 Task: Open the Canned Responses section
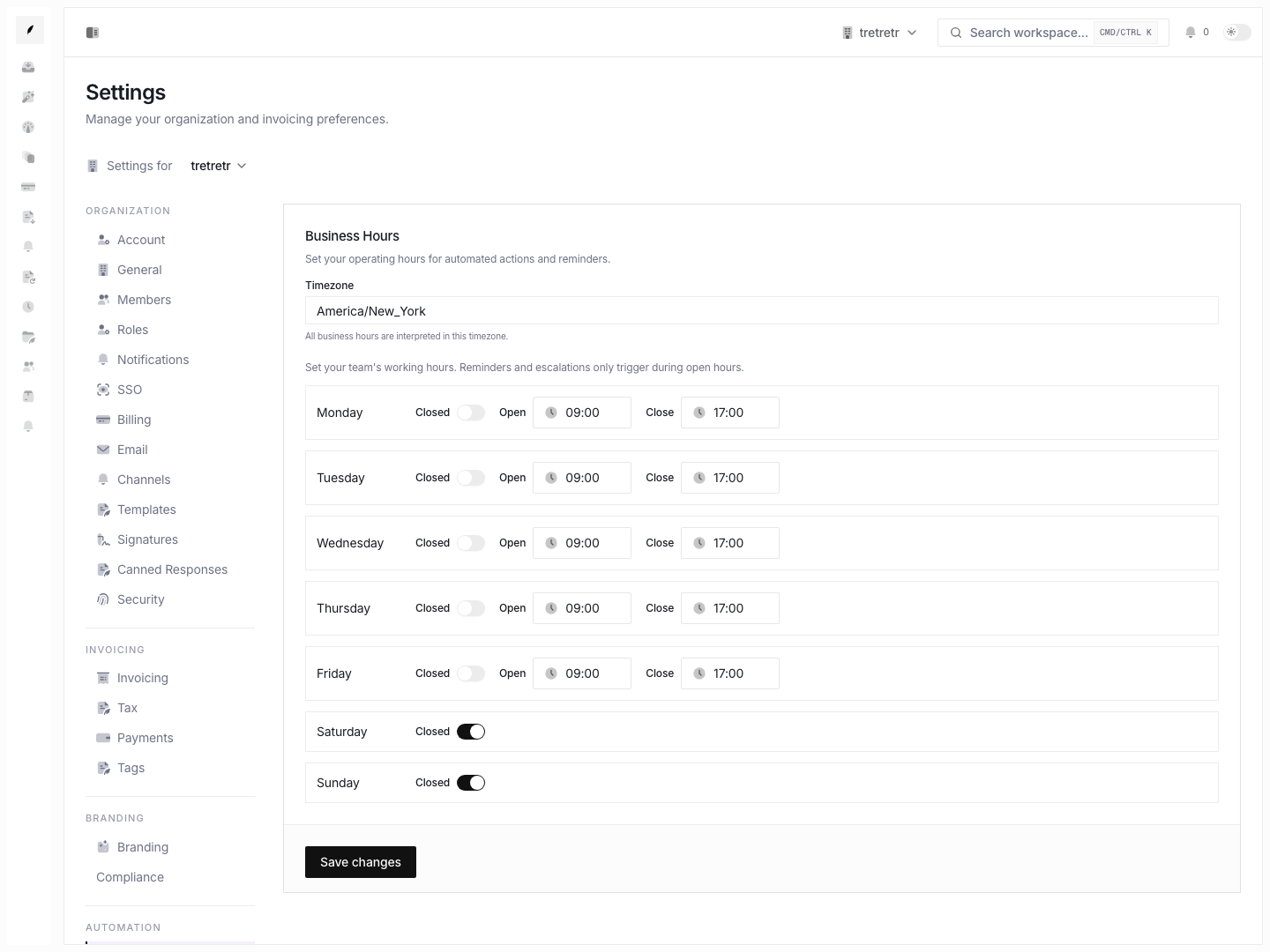170,569
